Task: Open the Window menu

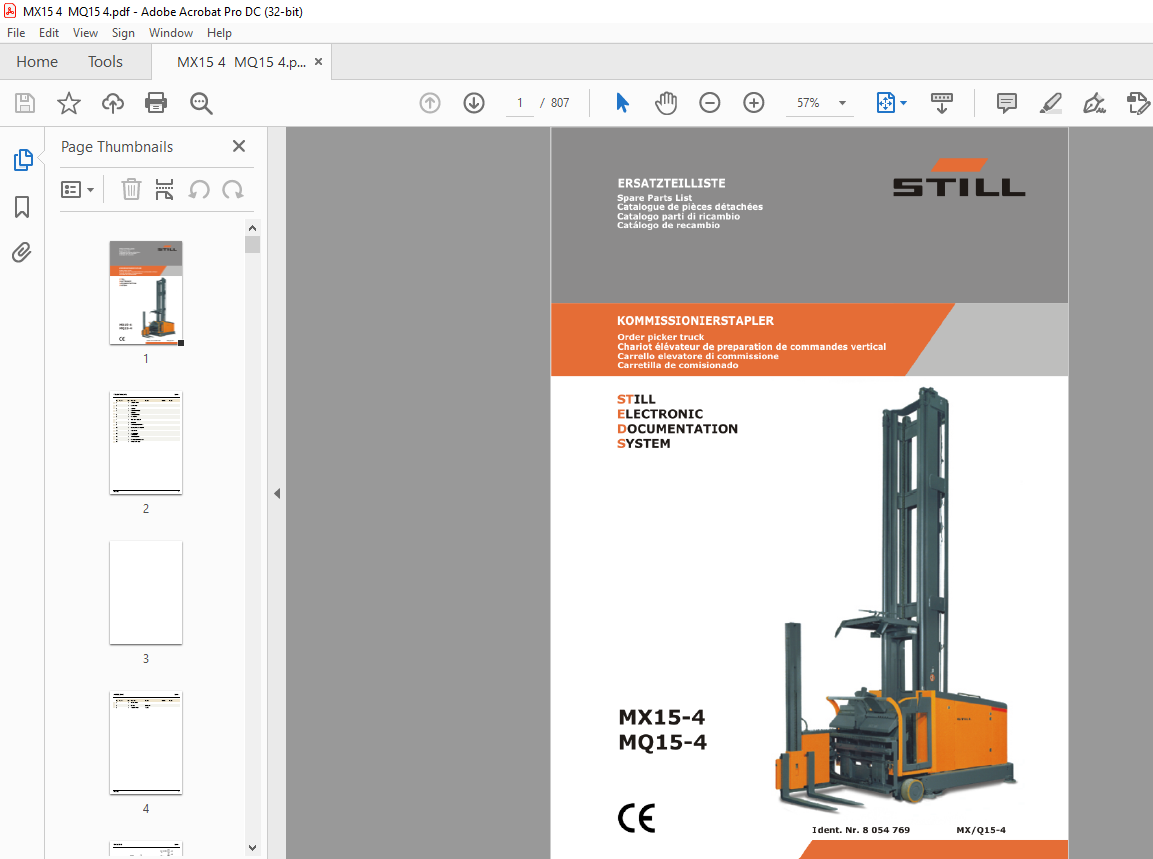Action: [171, 33]
